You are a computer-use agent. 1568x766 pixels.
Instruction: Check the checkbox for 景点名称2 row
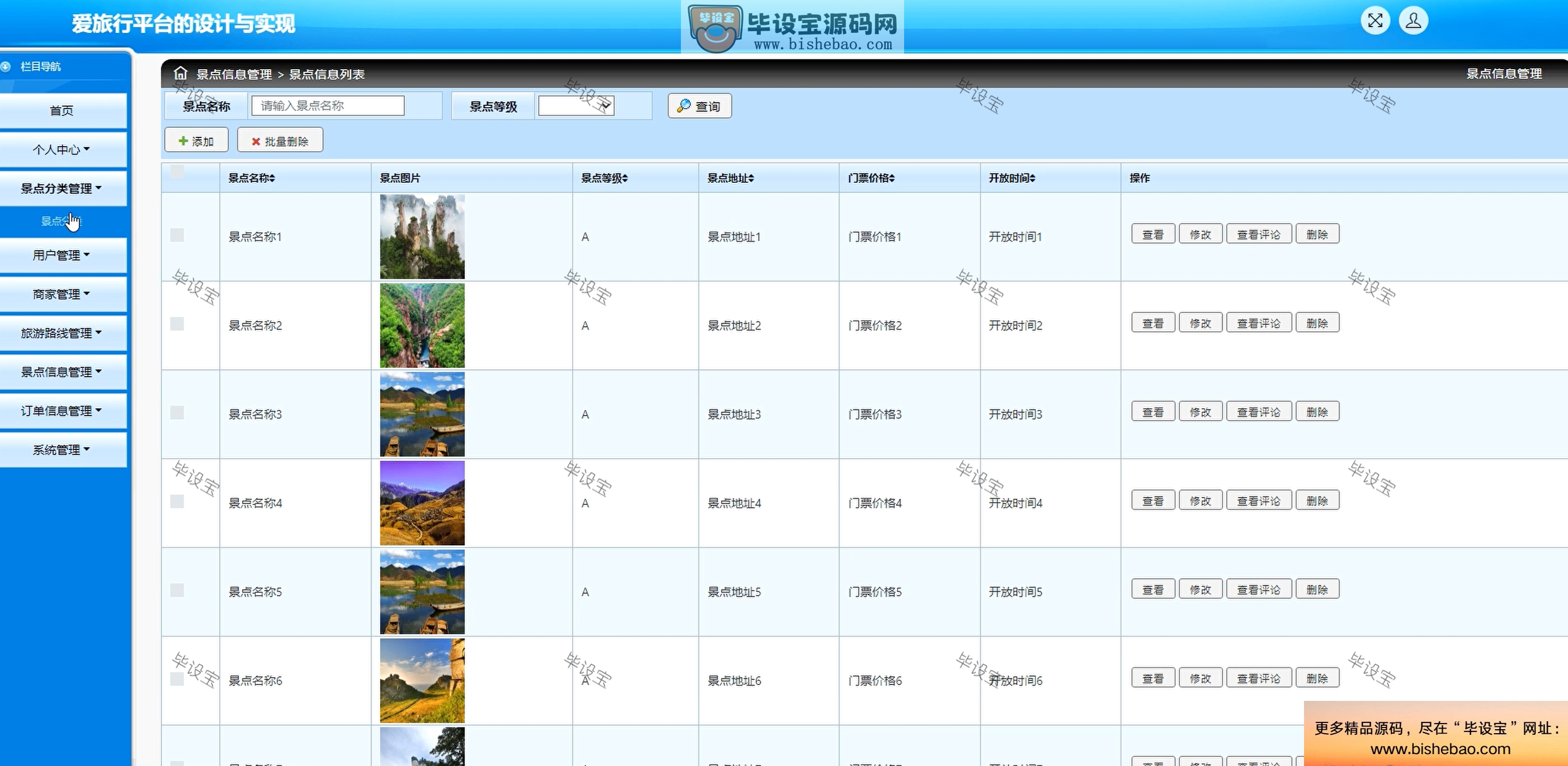click(x=177, y=324)
